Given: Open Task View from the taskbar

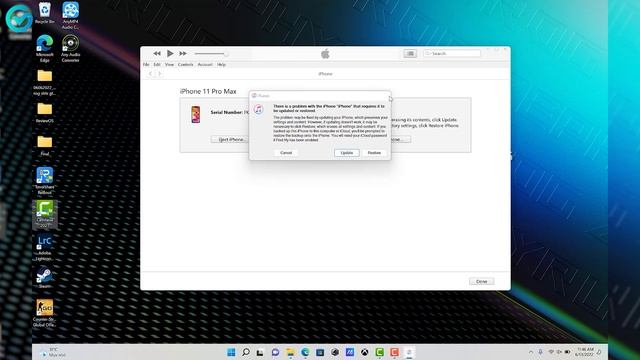Looking at the screenshot, I should pos(260,352).
